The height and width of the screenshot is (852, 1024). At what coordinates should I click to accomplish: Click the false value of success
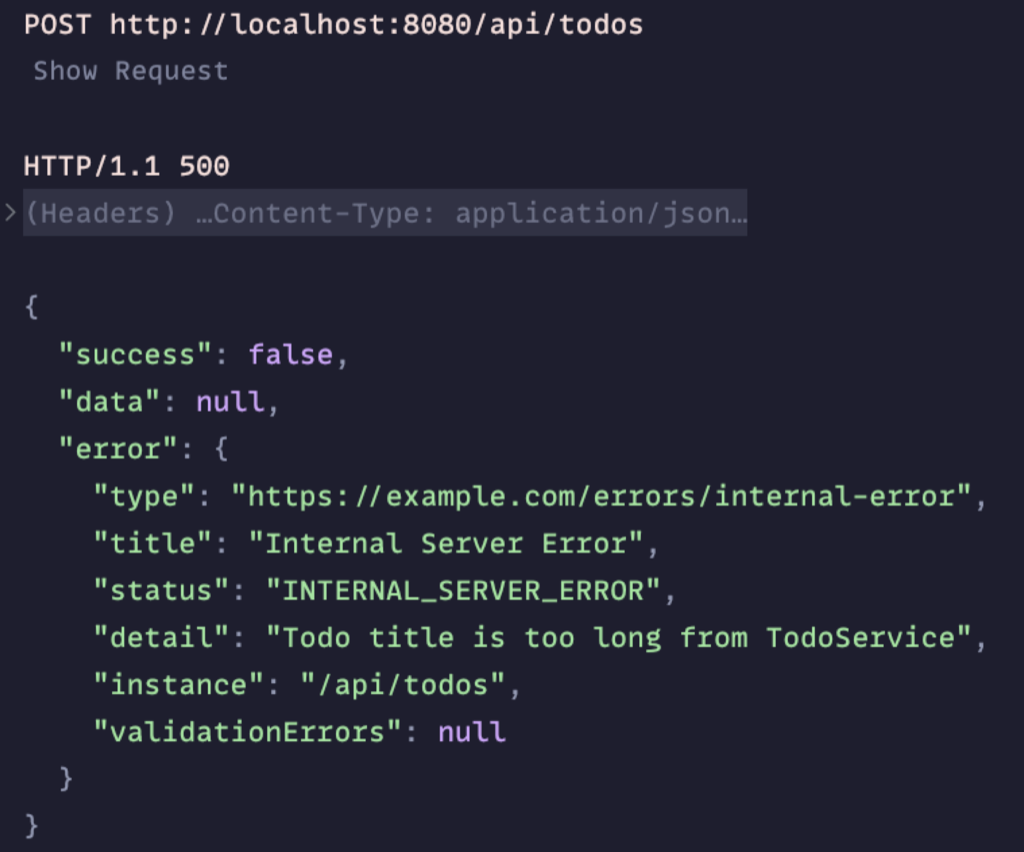pos(291,355)
